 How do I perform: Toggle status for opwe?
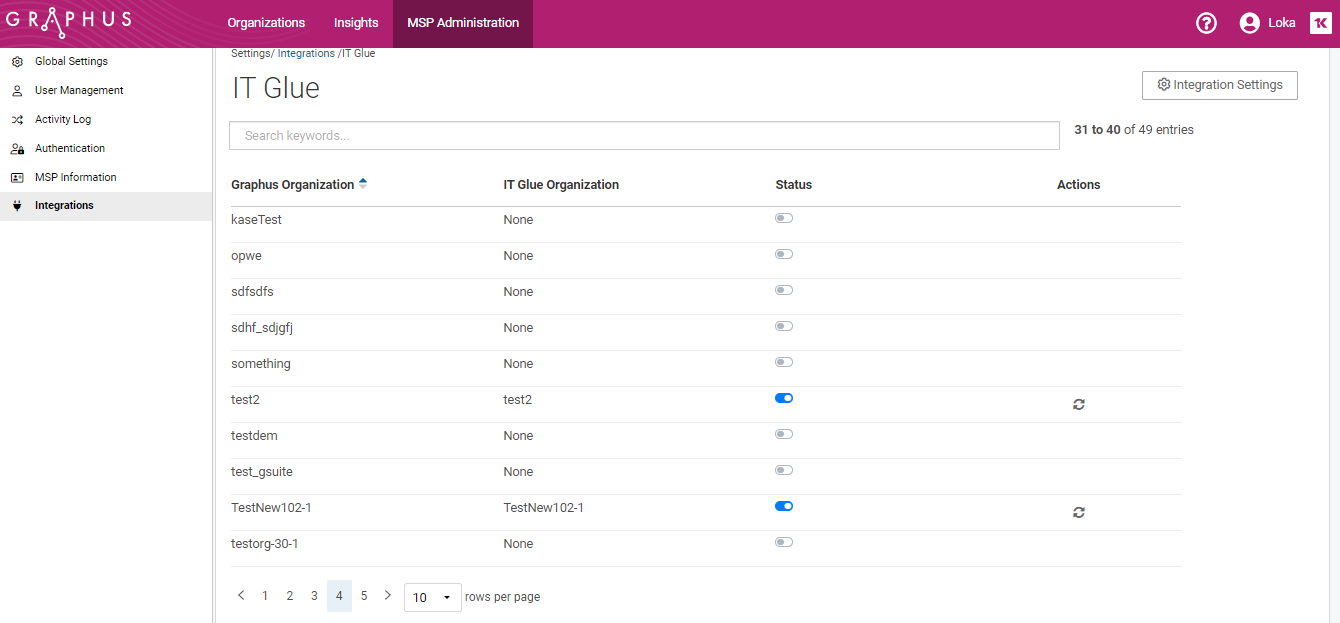coord(784,254)
